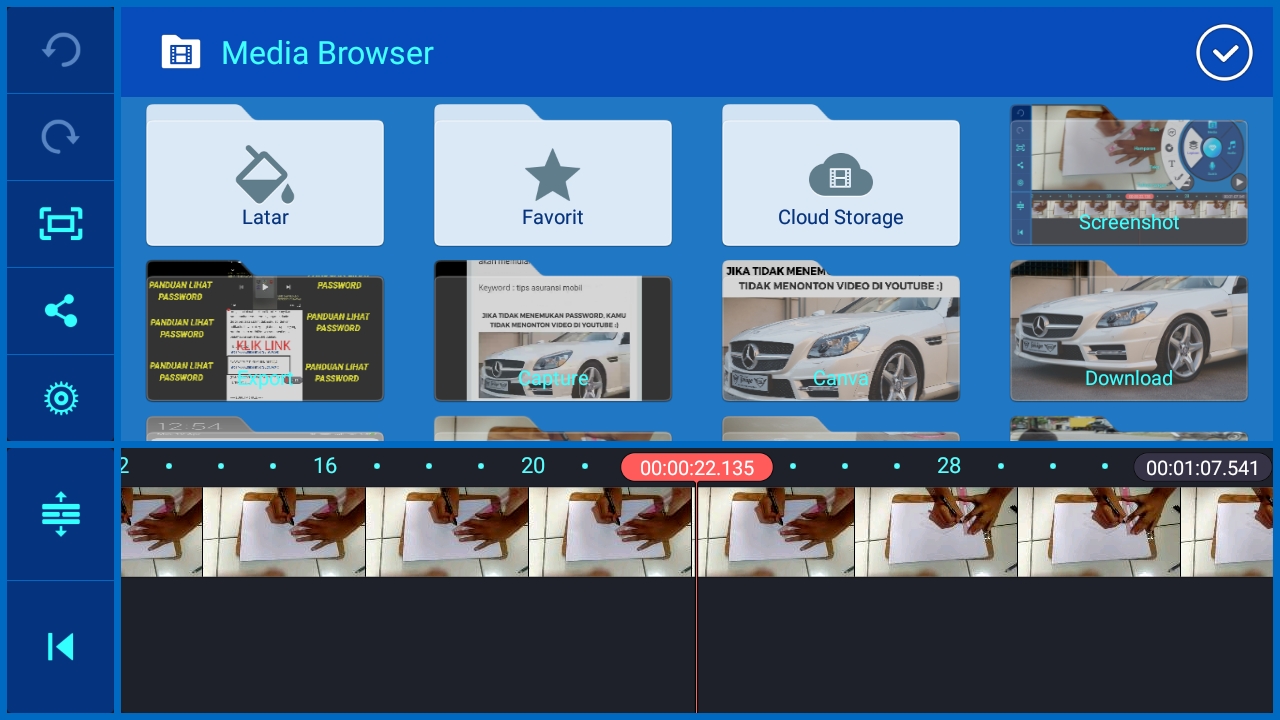
Task: Click the Media Browser film icon
Action: (x=181, y=52)
